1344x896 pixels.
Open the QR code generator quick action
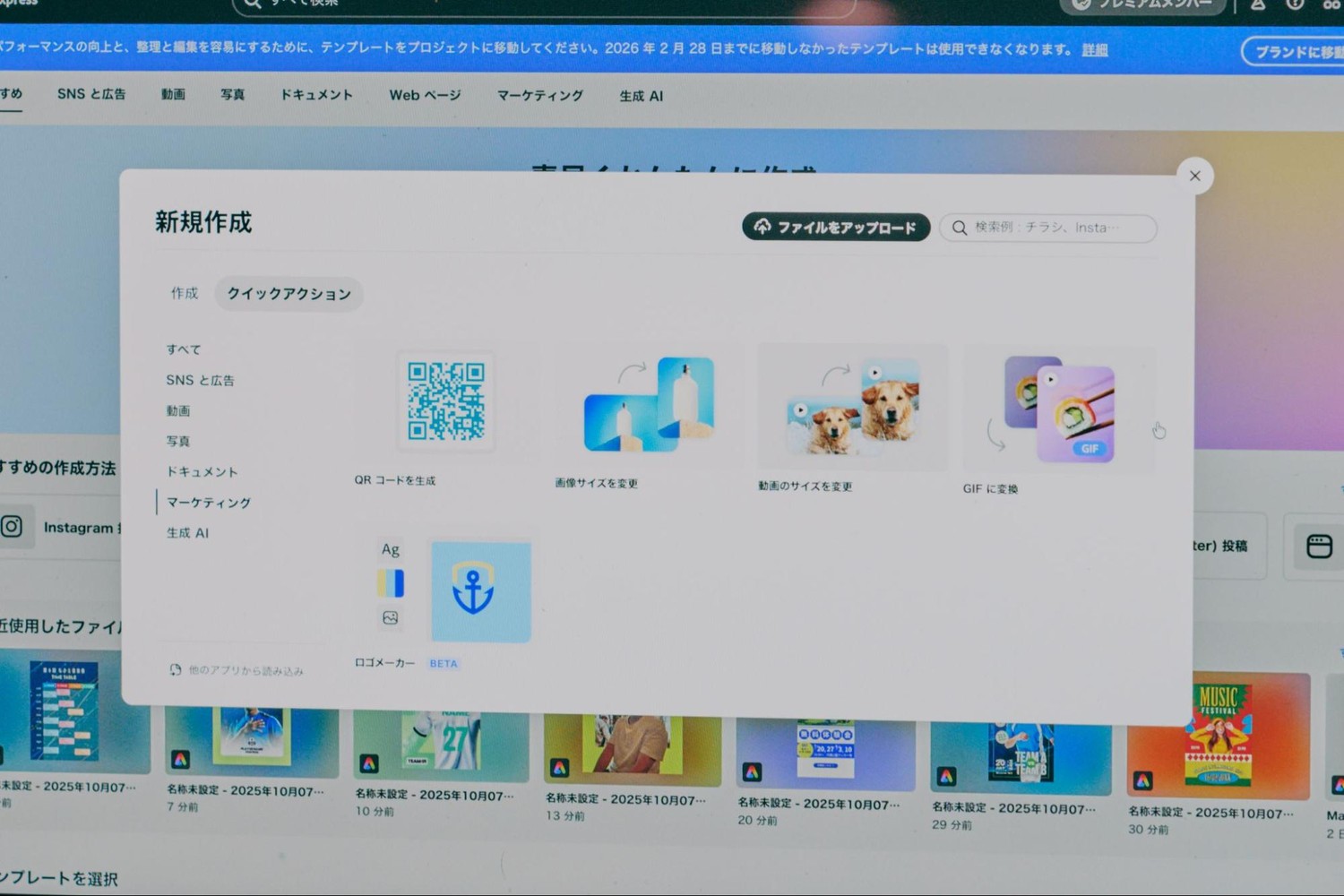click(445, 401)
